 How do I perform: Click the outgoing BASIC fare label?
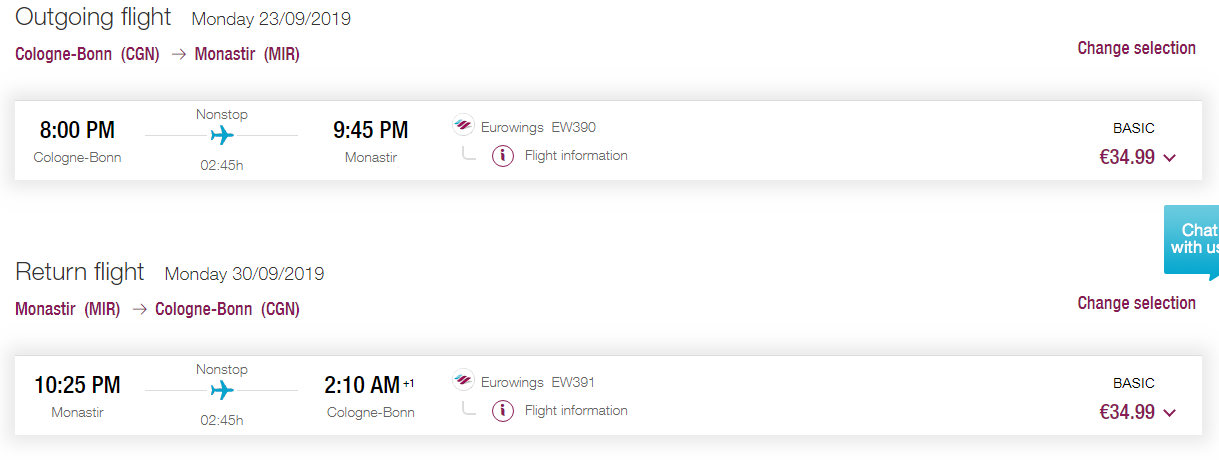coord(1134,128)
